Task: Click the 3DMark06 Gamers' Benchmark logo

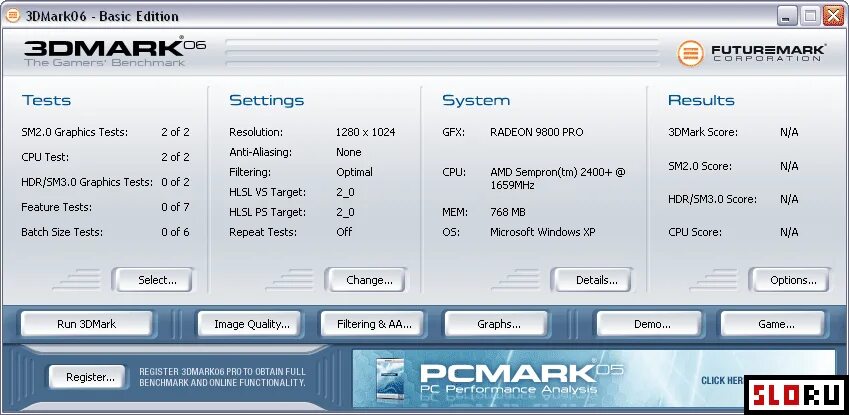Action: pyautogui.click(x=114, y=51)
